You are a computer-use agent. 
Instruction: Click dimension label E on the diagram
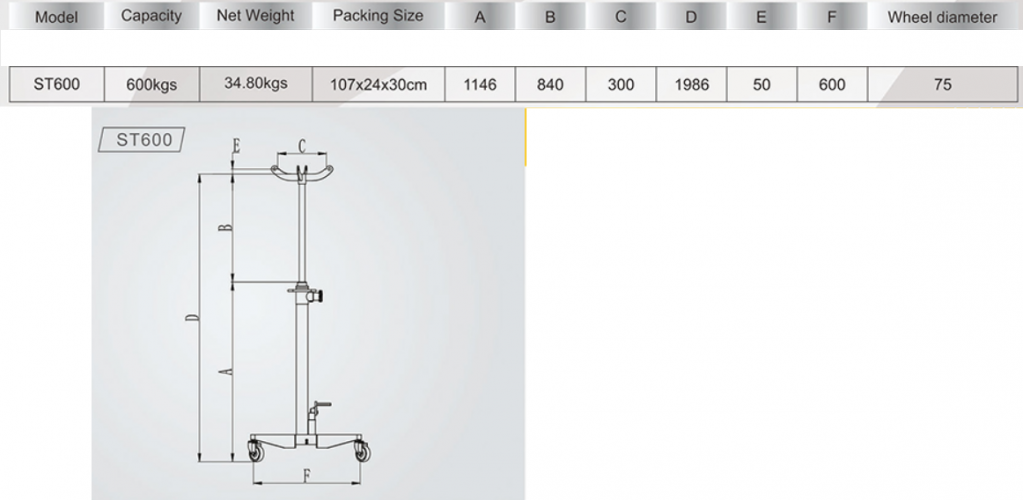click(236, 146)
